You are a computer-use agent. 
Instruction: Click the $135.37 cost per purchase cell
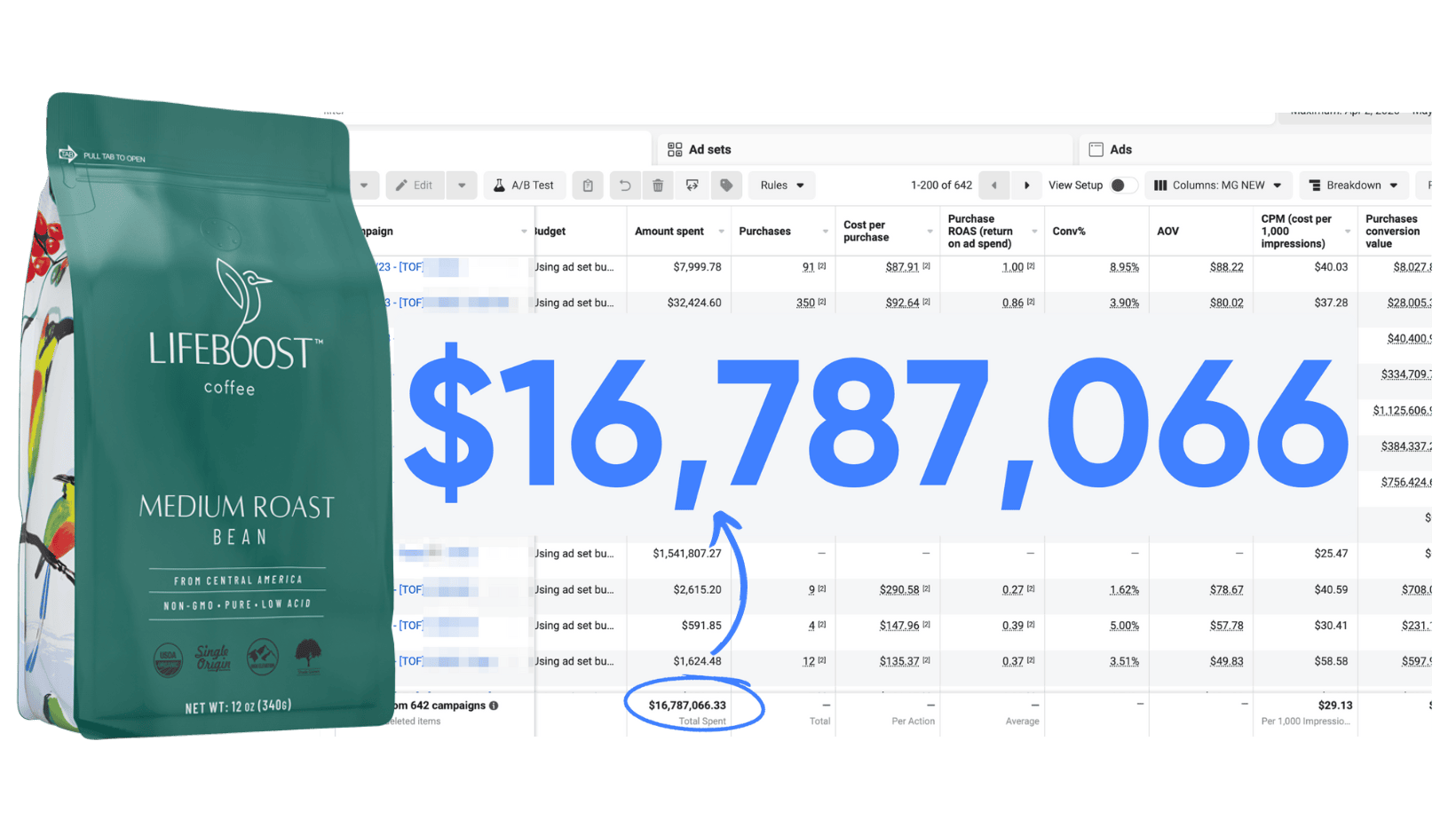coord(899,661)
